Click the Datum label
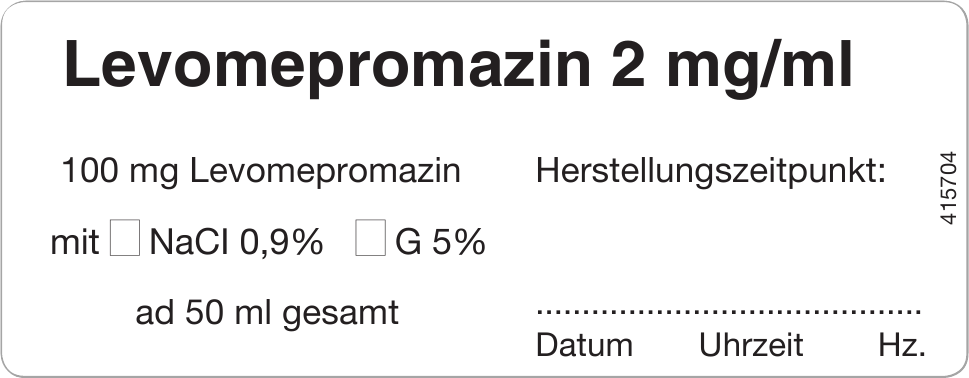 click(584, 345)
